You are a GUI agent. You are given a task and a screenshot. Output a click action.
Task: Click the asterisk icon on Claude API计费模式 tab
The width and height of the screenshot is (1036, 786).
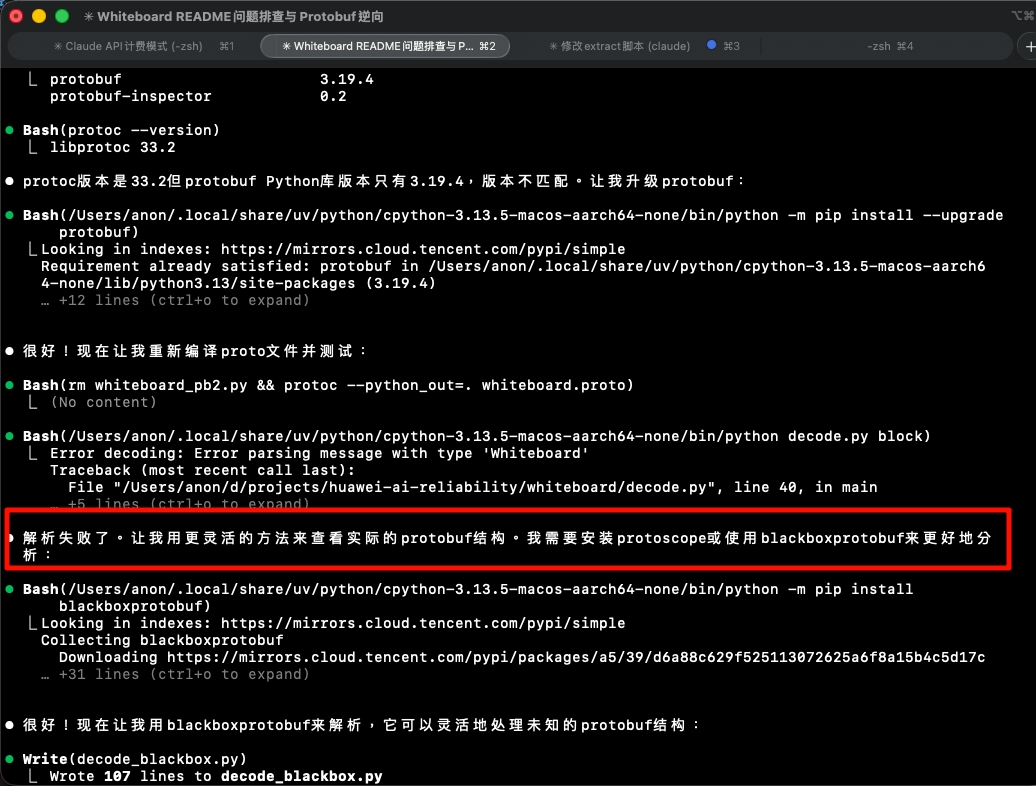57,46
